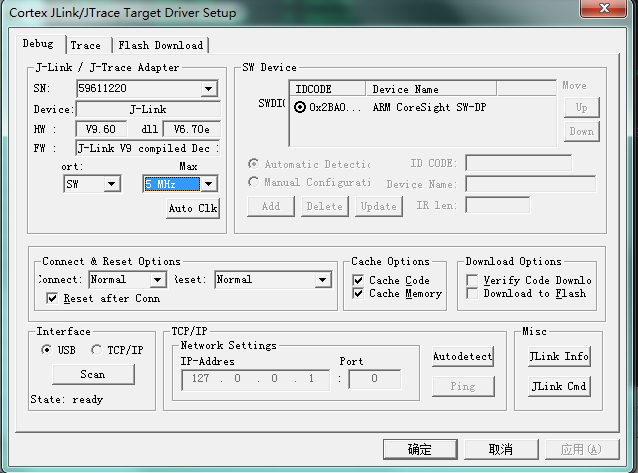Click the IDCODE column header
638x473 pixels.
327,89
